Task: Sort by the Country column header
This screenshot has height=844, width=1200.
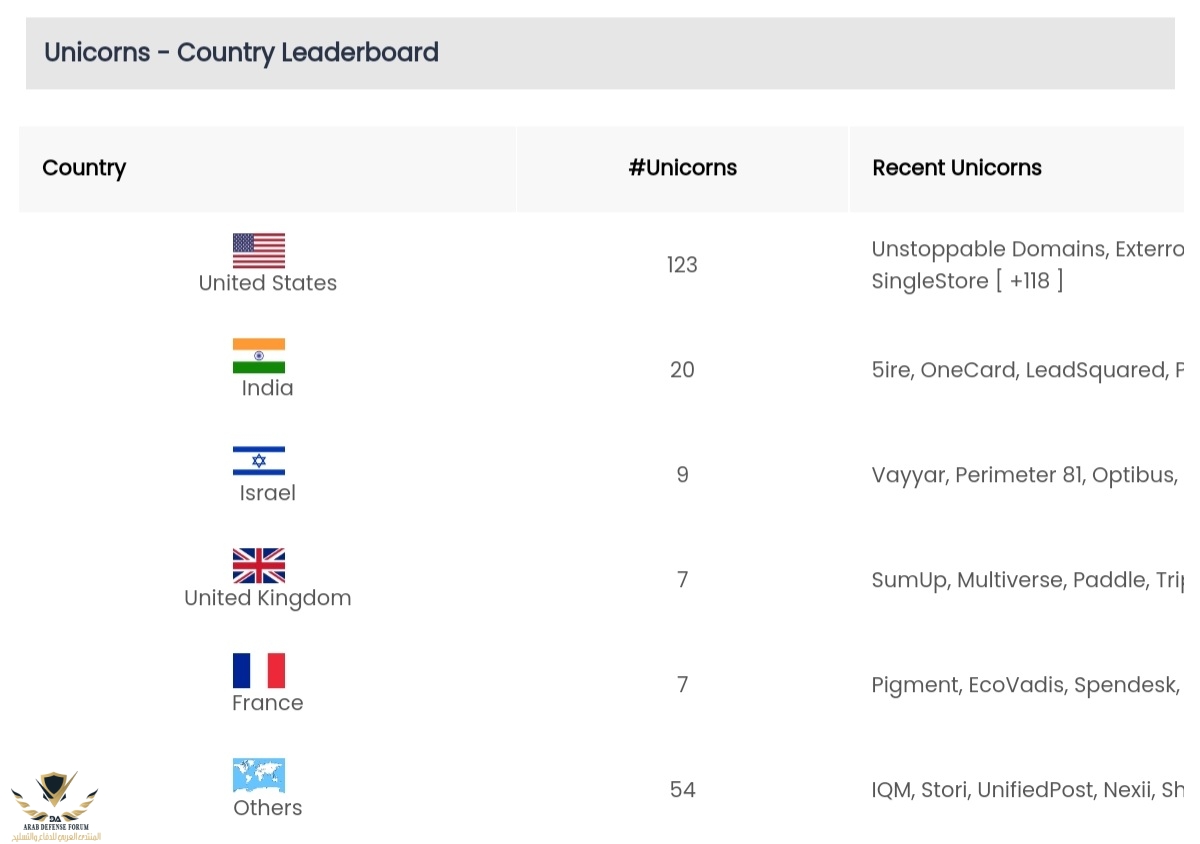Action: coord(84,168)
